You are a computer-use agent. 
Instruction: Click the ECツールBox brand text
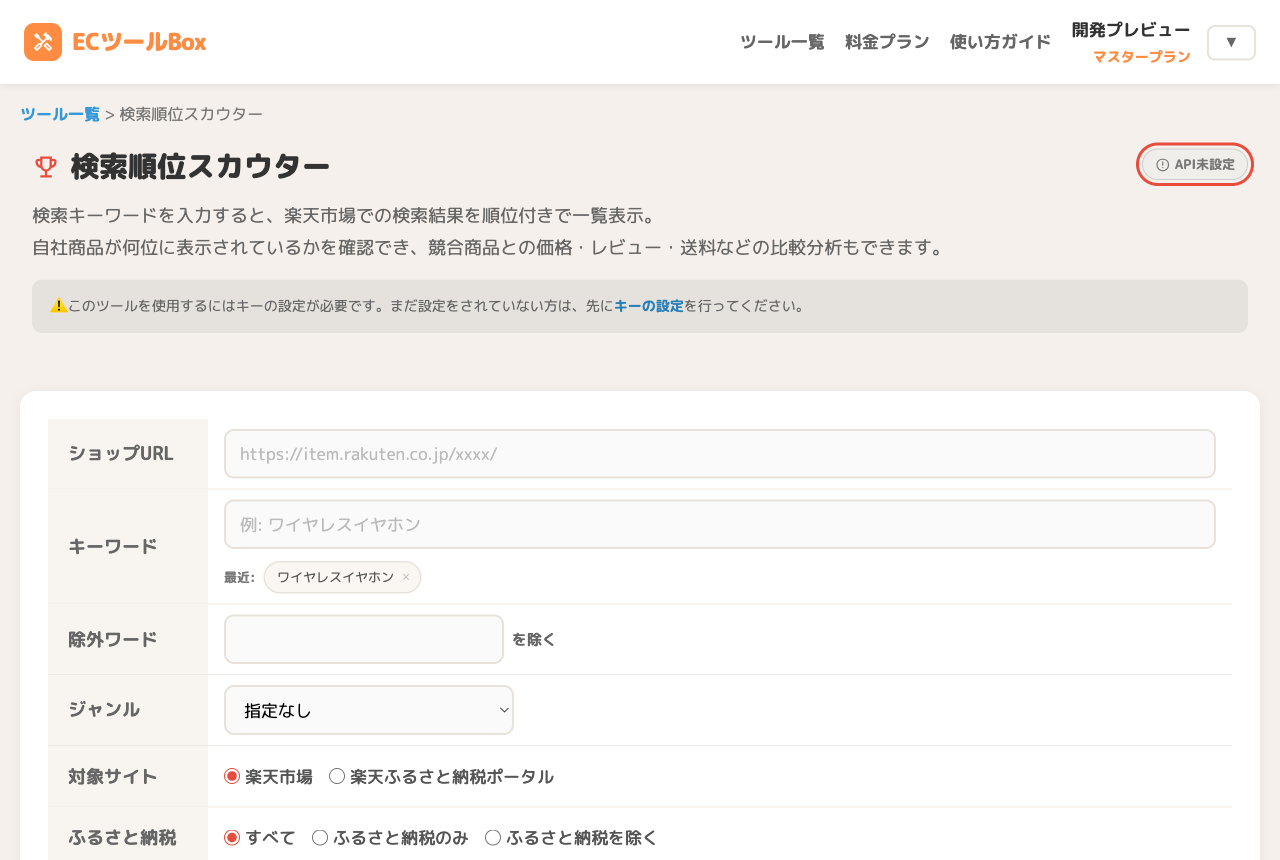coord(139,42)
